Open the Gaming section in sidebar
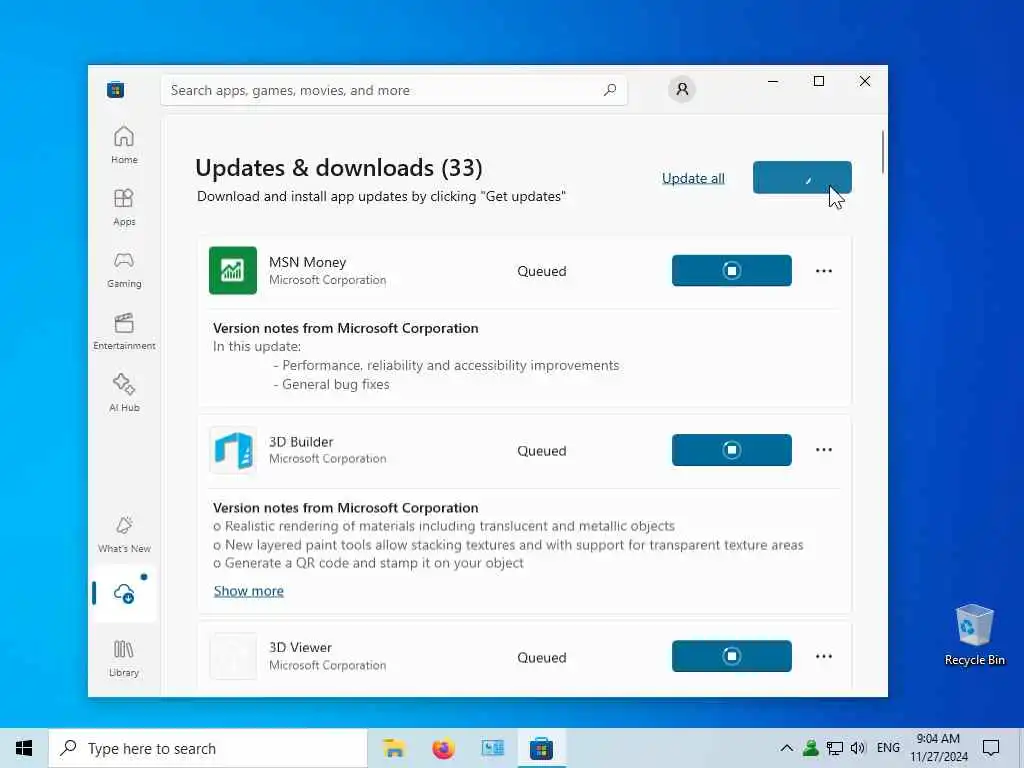Screen dimensions: 1024x768 124,269
